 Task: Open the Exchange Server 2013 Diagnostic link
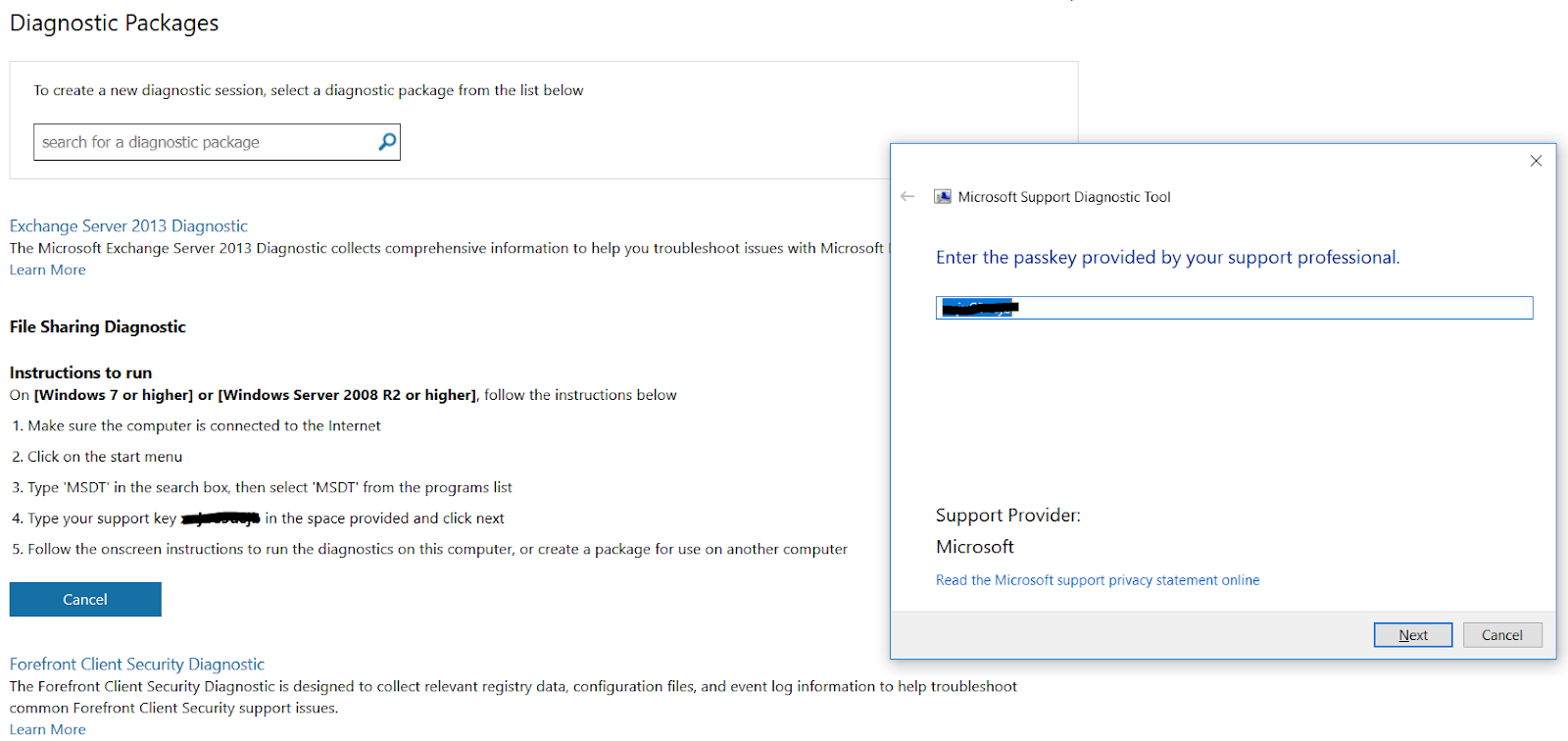point(127,225)
